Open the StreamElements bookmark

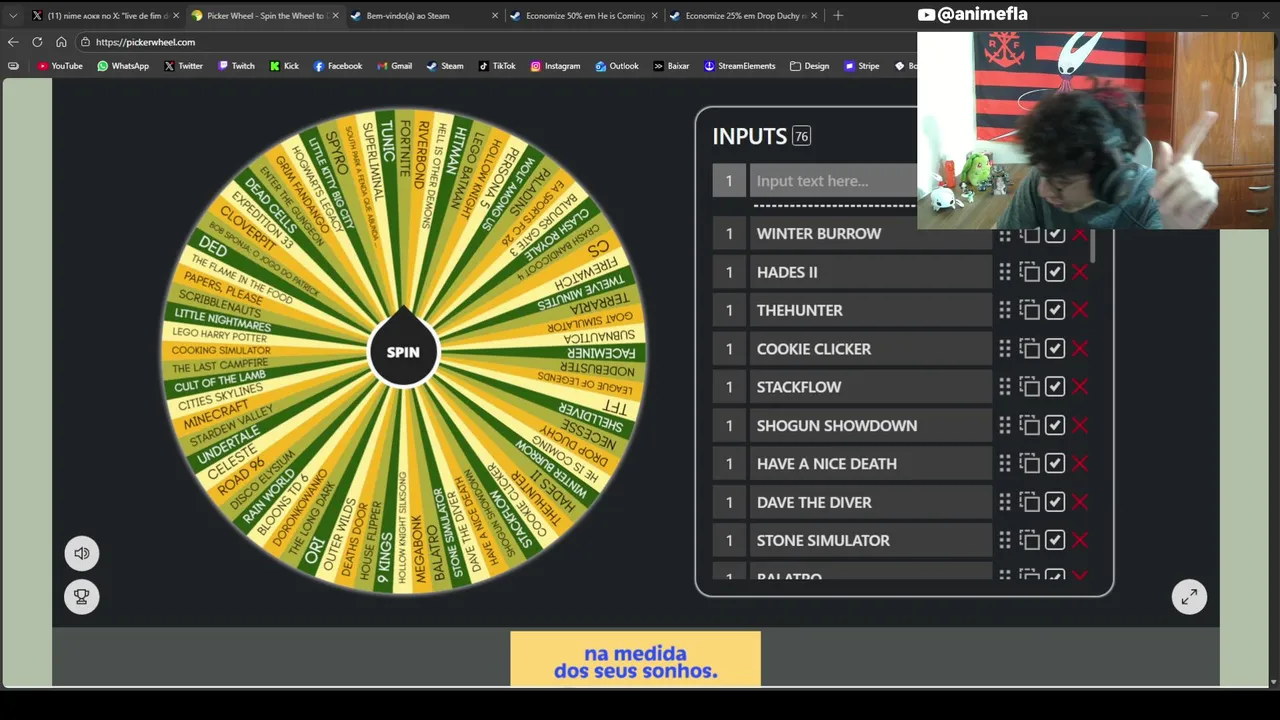pyautogui.click(x=740, y=66)
